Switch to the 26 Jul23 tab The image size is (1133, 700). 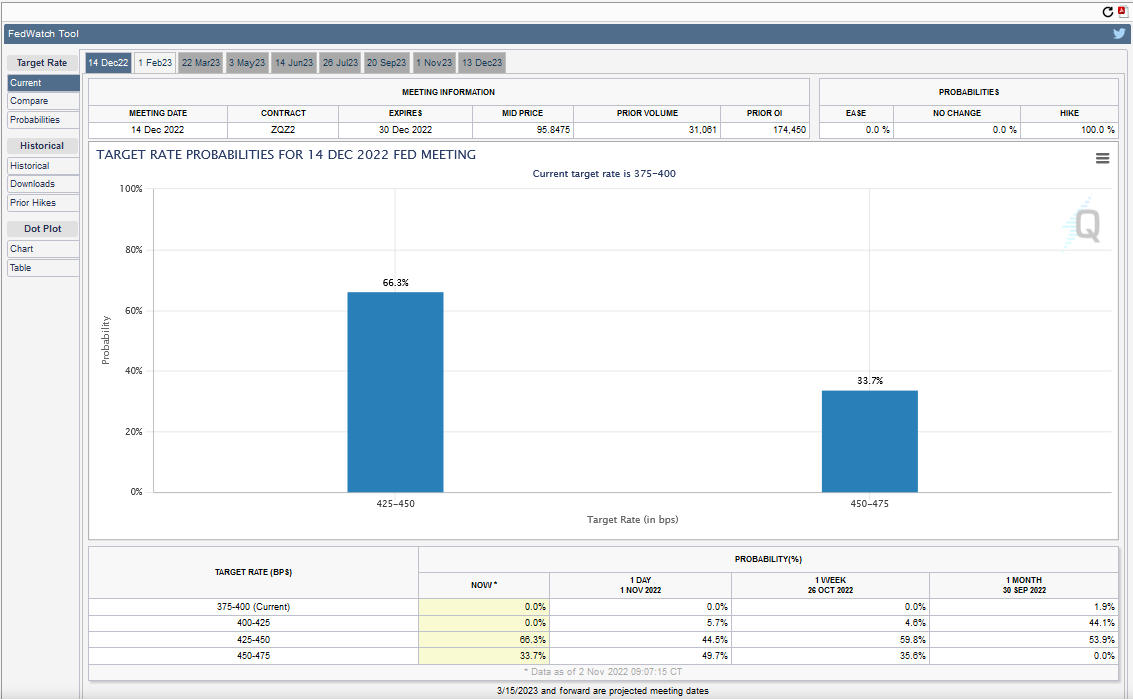pyautogui.click(x=340, y=63)
